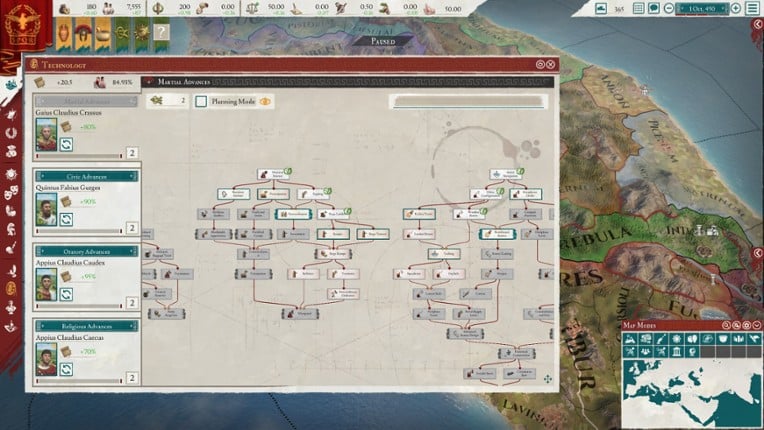This screenshot has width=764, height=430.
Task: Select the Religious Advances category
Action: [86, 326]
